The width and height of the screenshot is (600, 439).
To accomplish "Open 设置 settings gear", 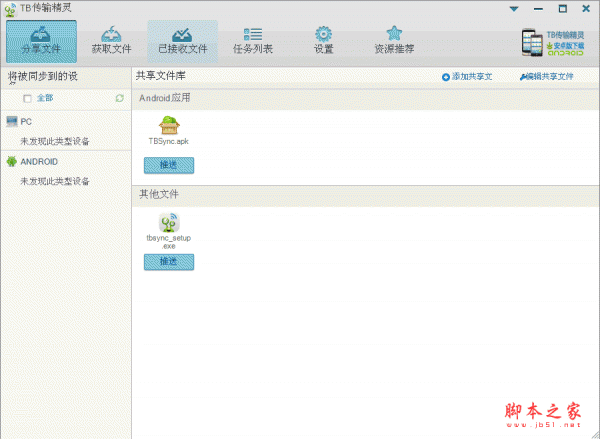I will click(x=324, y=41).
